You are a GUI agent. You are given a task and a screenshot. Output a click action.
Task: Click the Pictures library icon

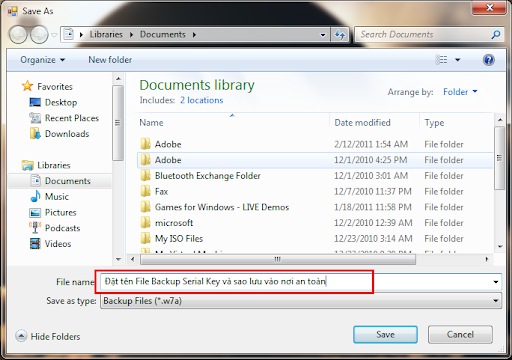click(35, 212)
